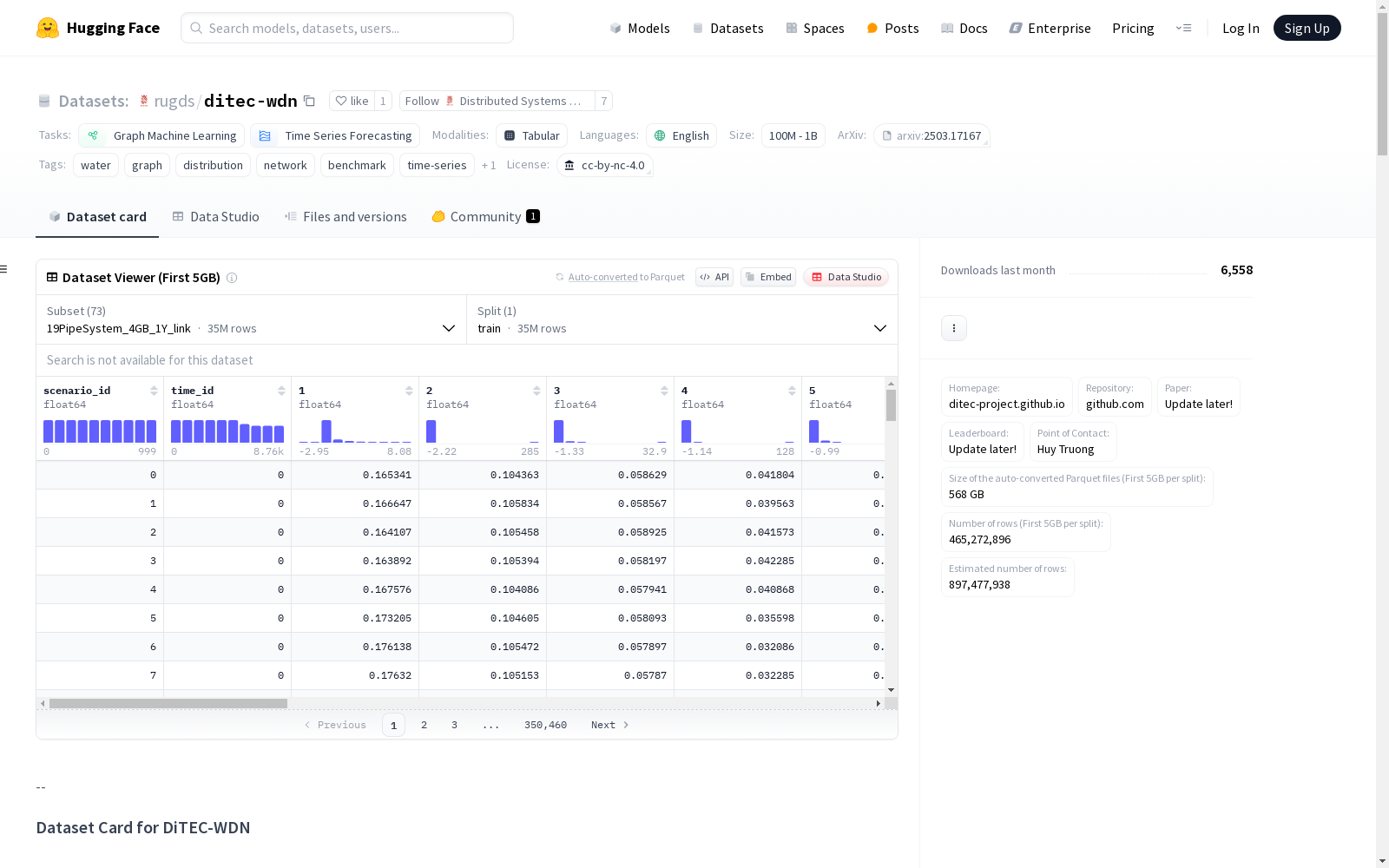
Task: Open the Posts page
Action: [892, 28]
